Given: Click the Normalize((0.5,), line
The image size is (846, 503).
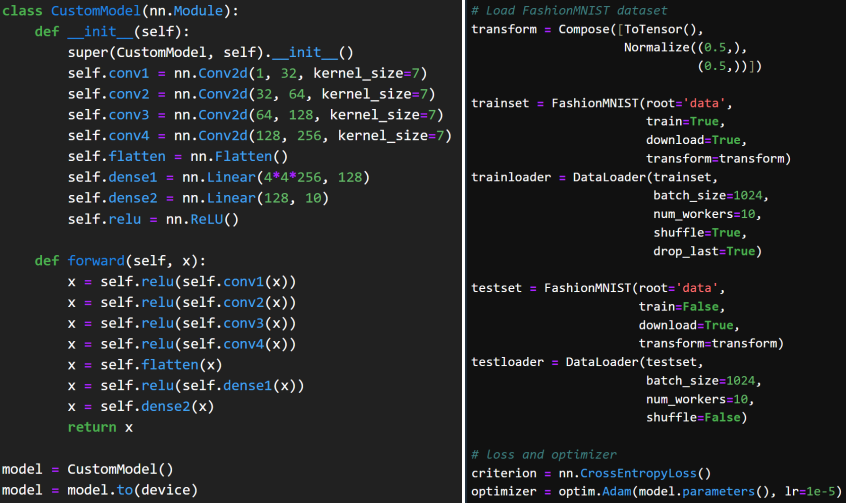Looking at the screenshot, I should 685,47.
